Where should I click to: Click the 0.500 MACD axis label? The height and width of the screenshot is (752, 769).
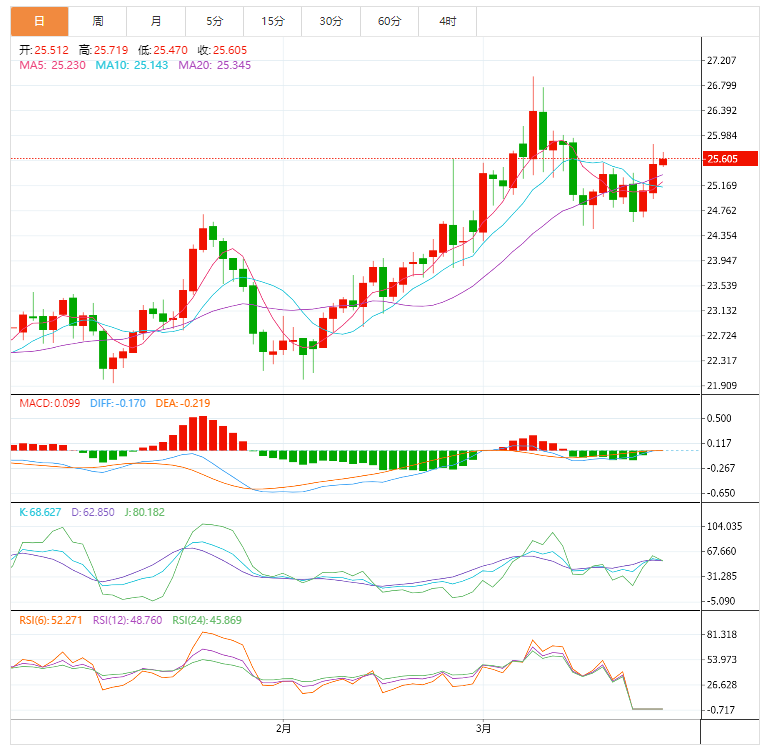tap(719, 418)
